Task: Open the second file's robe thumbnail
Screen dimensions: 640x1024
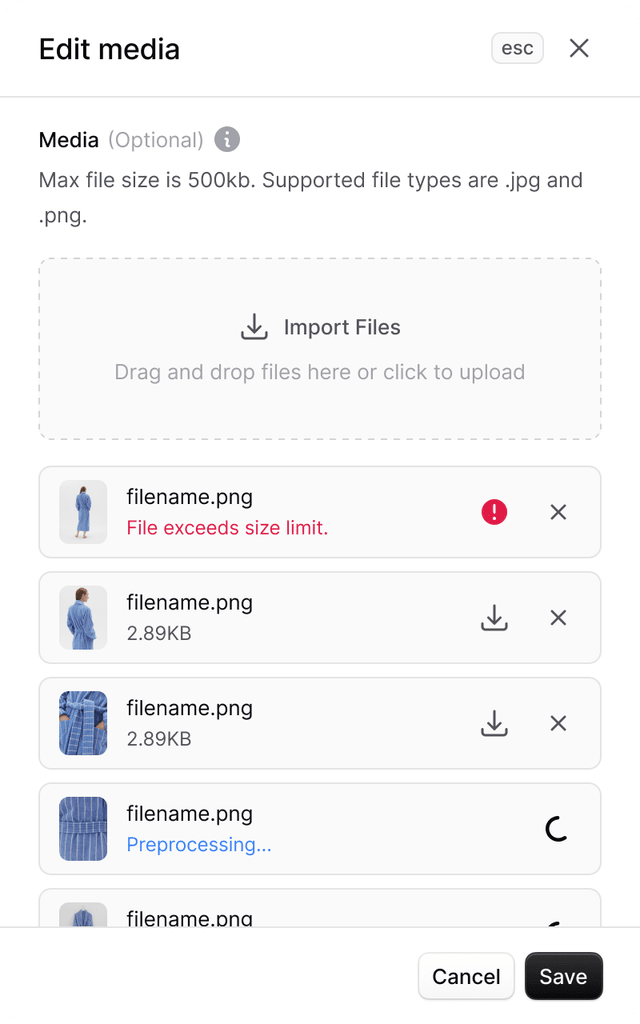Action: pos(83,618)
